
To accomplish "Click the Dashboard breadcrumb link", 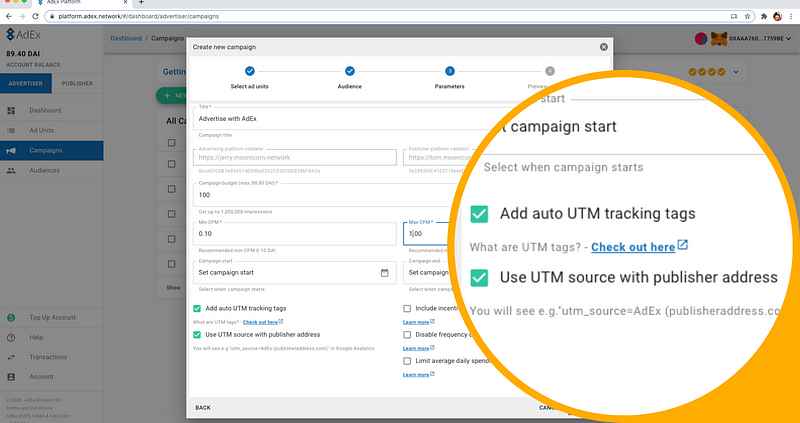I will (126, 39).
